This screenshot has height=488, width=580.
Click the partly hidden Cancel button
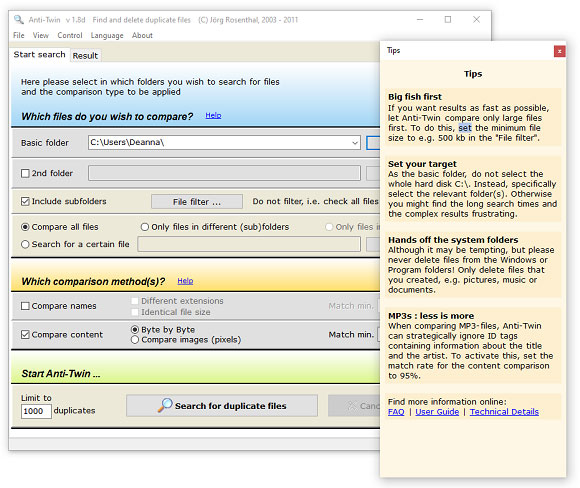click(x=354, y=405)
